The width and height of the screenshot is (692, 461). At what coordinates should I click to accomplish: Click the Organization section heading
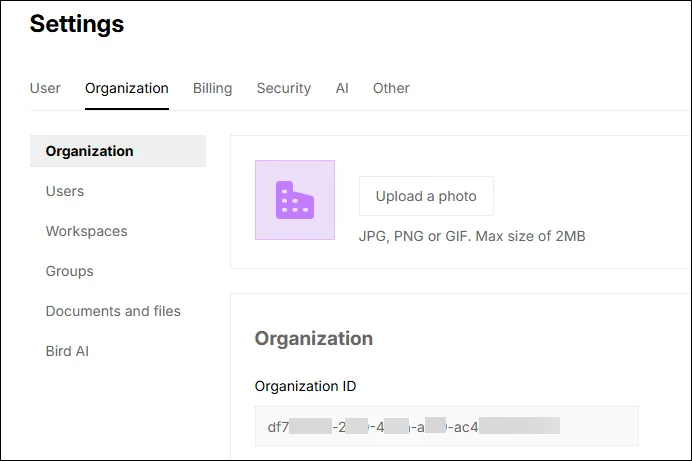(314, 338)
